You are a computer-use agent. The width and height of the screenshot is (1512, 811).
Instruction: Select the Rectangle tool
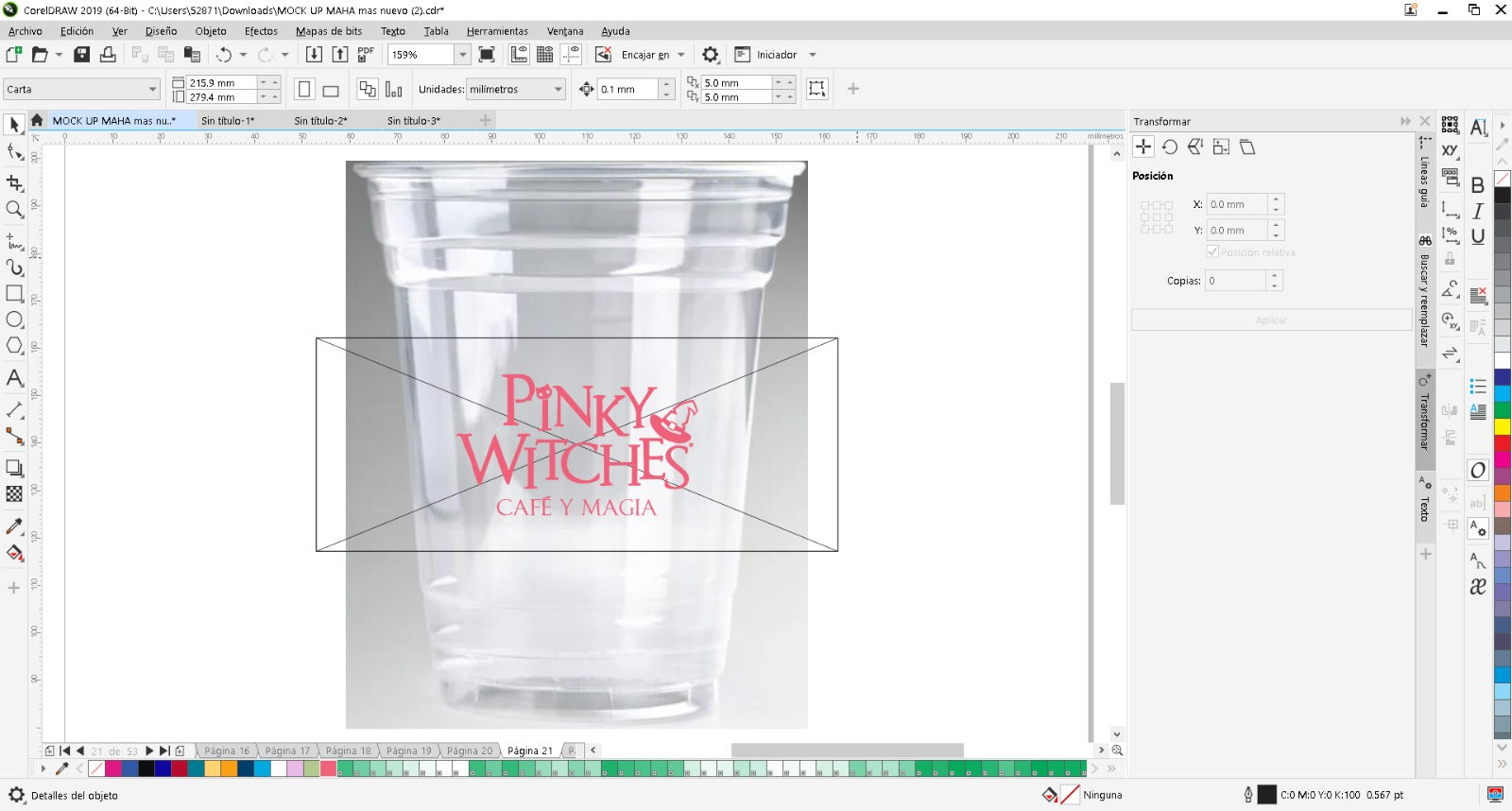[14, 294]
